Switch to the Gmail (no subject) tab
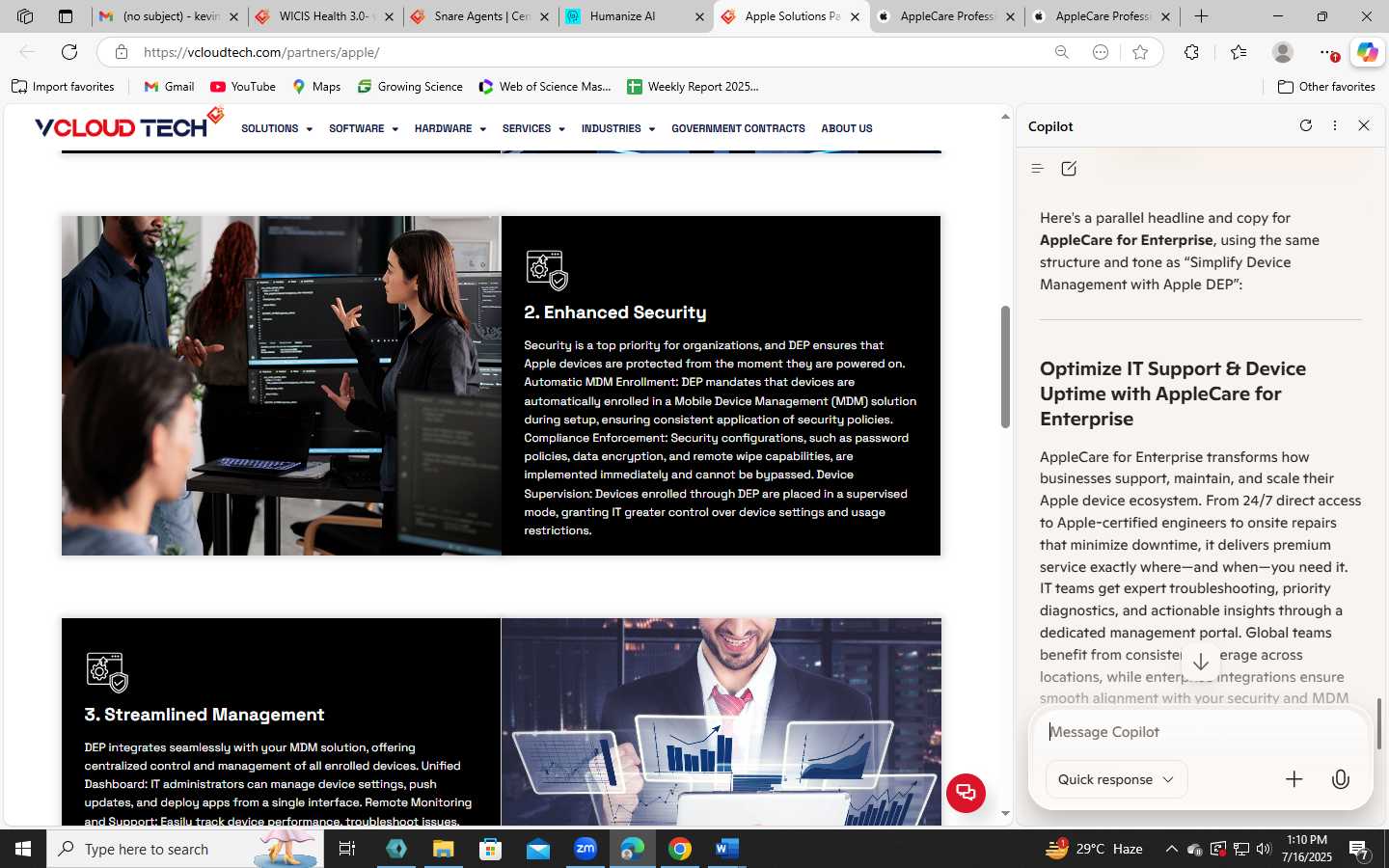The width and height of the screenshot is (1389, 868). 170,16
